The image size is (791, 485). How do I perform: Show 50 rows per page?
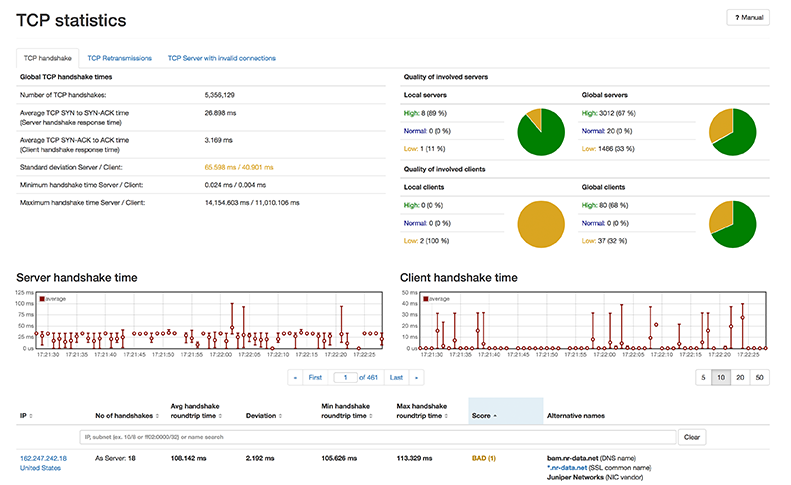click(760, 378)
